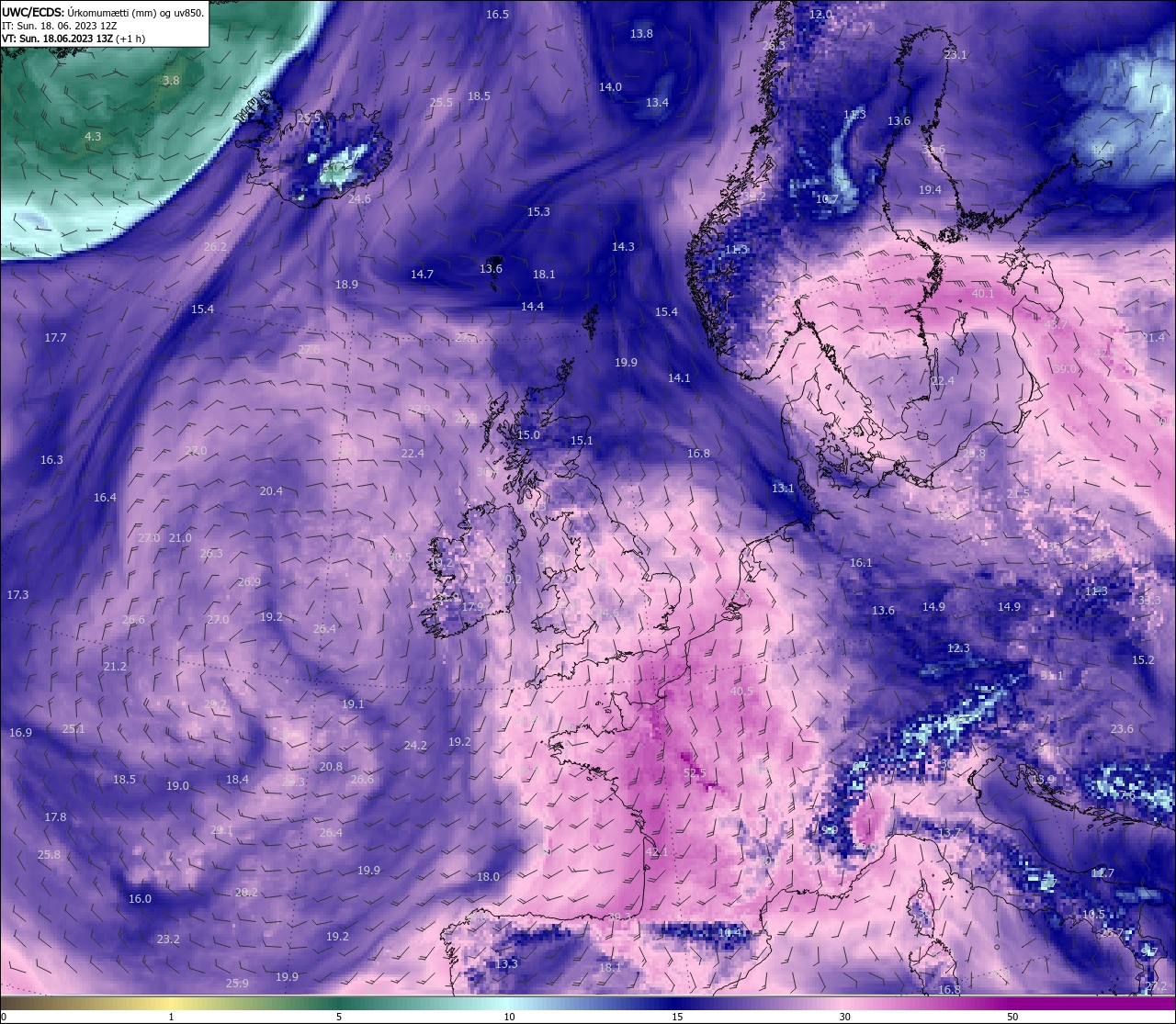Click the IT: Sun. 18. 06. 2023 12Z line
Viewport: 1176px width, 1024px height.
coord(59,26)
